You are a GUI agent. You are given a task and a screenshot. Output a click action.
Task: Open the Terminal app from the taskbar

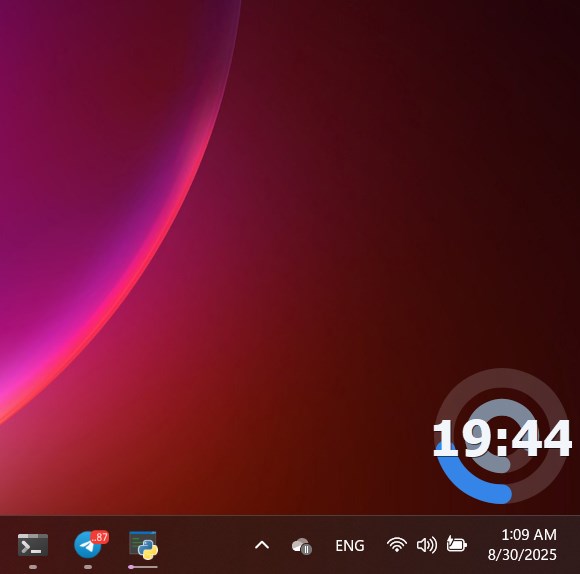click(x=33, y=545)
